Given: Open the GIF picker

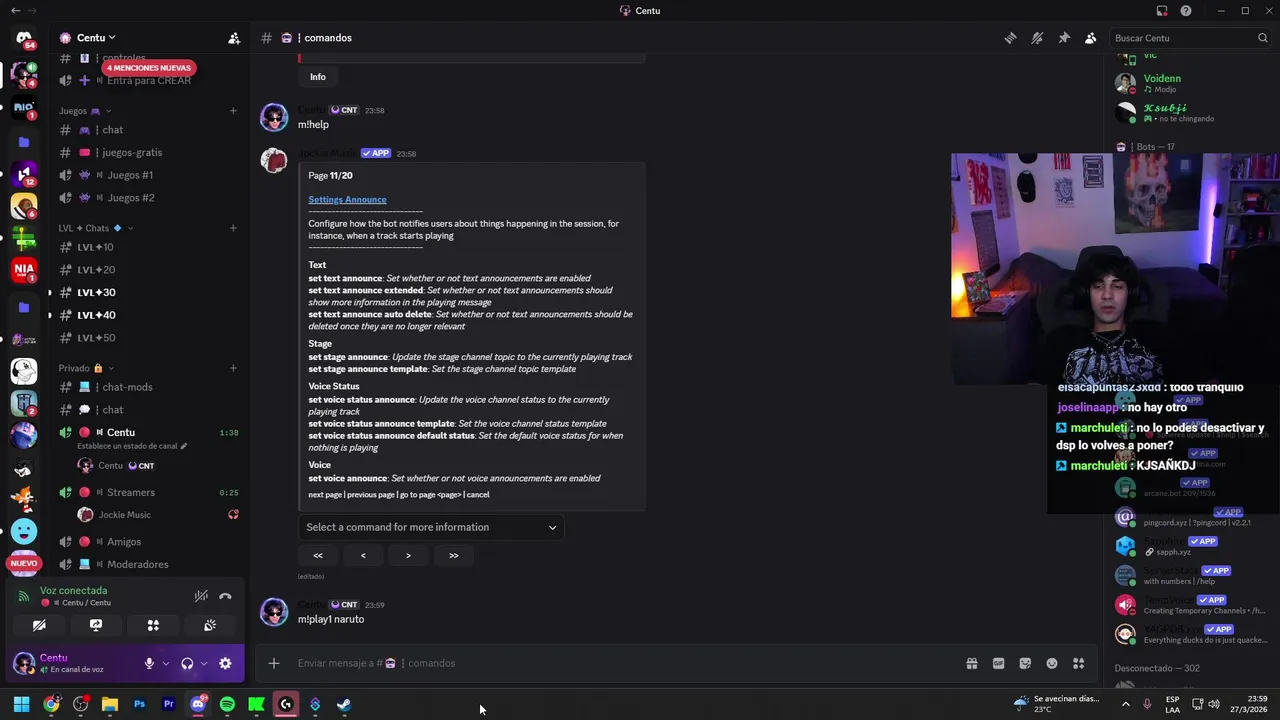Looking at the screenshot, I should (x=998, y=663).
